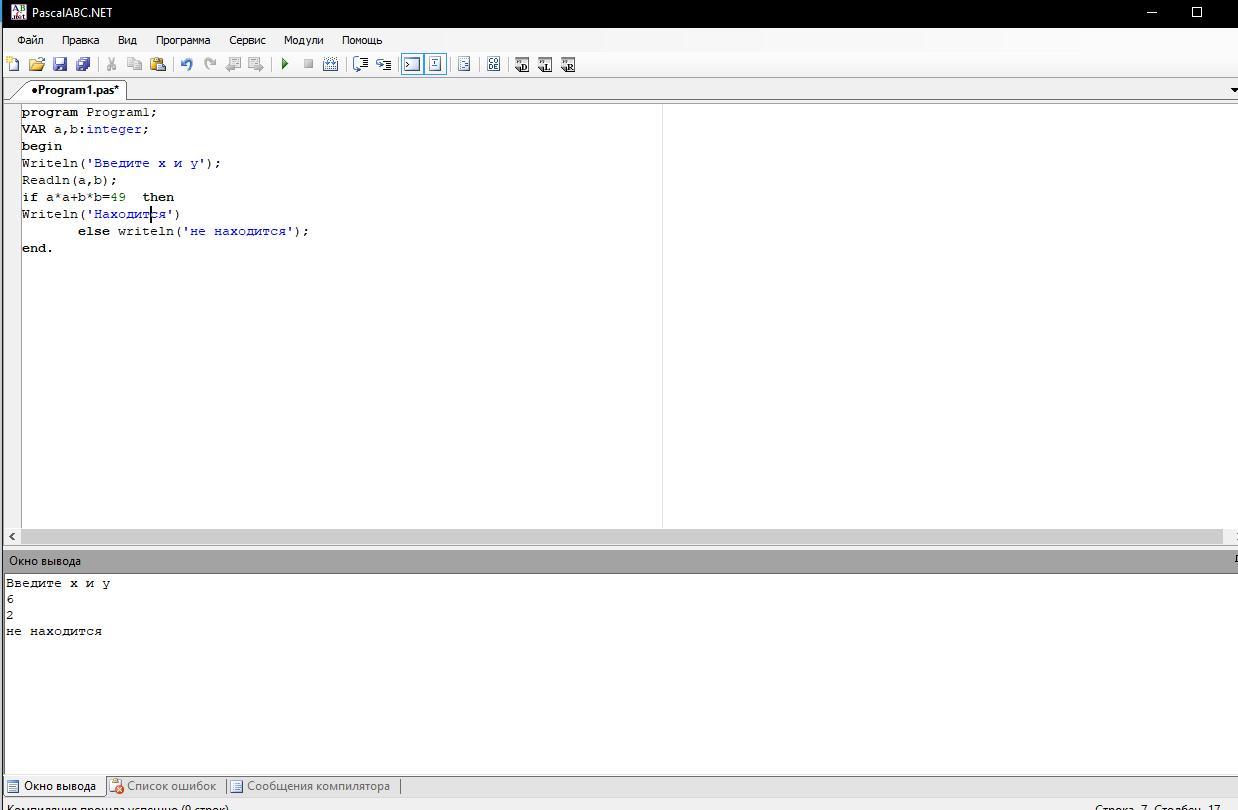1238x810 pixels.
Task: Open the Модули menu
Action: click(303, 40)
